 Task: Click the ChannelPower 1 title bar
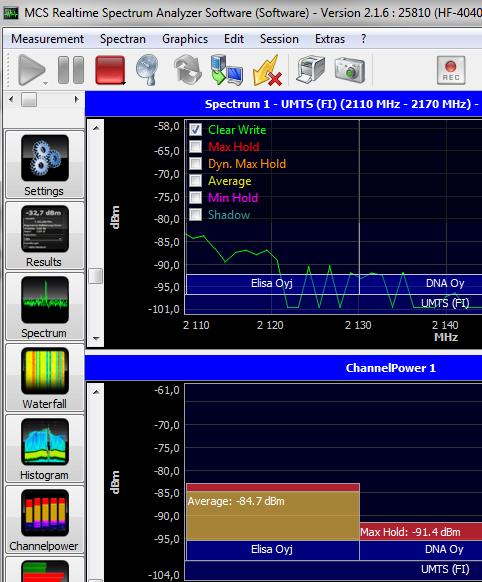[x=283, y=368]
